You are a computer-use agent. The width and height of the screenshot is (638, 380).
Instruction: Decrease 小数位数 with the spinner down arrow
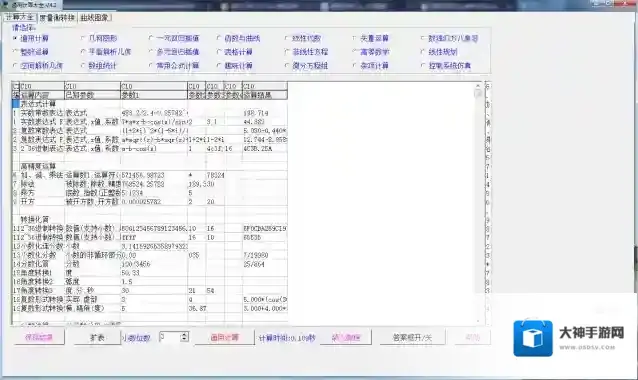[x=184, y=339]
